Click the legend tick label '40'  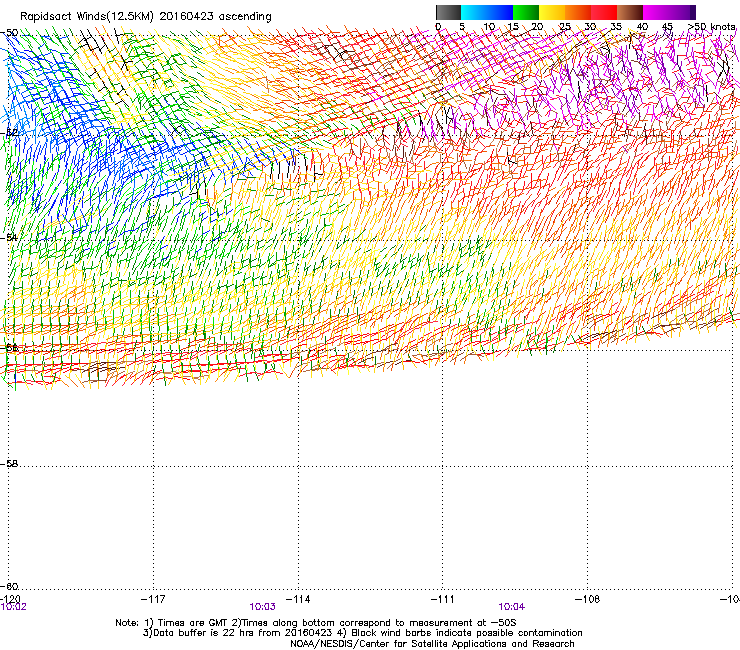tap(643, 27)
